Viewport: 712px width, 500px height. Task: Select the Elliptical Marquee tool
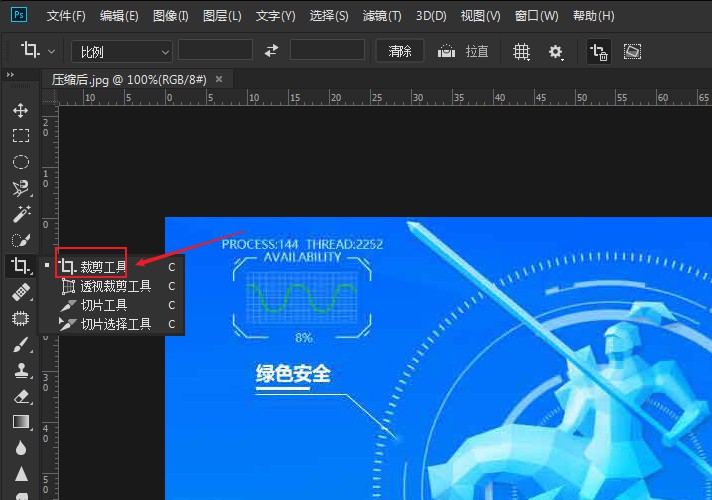20,162
